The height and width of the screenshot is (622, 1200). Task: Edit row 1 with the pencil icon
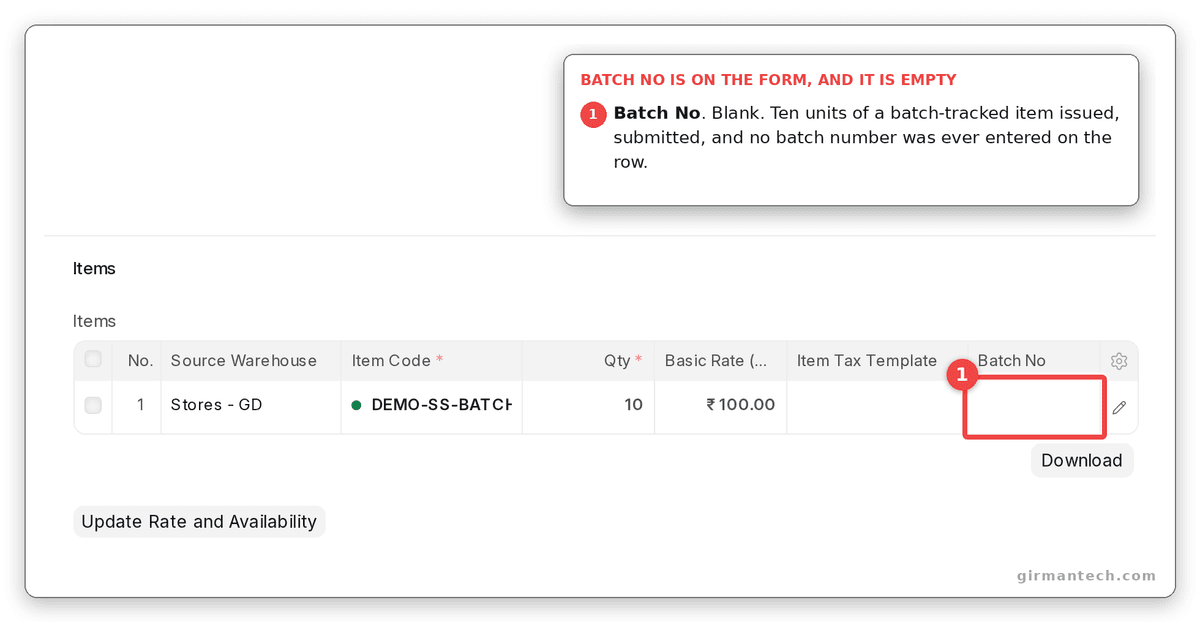click(1119, 408)
